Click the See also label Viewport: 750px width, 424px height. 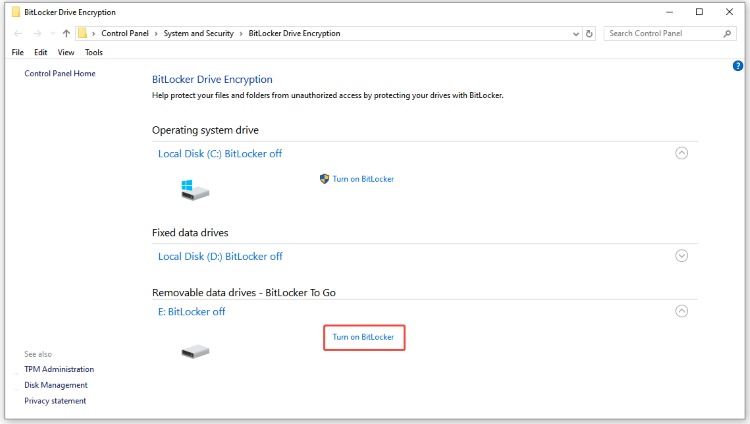(38, 354)
